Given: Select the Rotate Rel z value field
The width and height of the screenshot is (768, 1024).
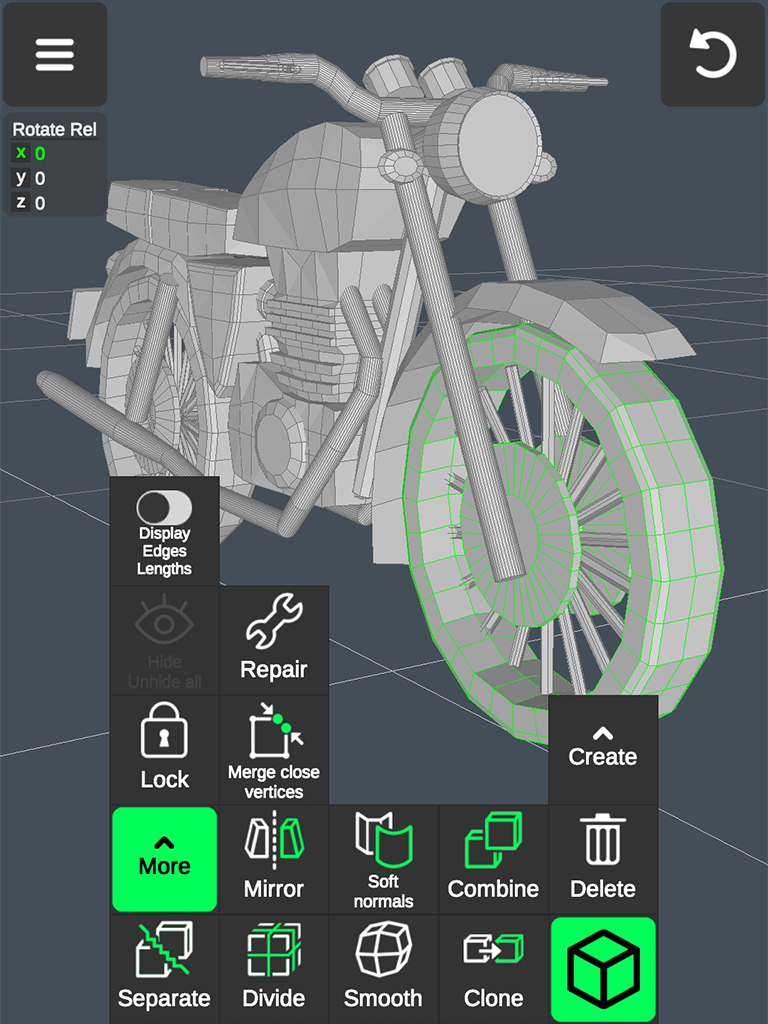Looking at the screenshot, I should click(x=40, y=203).
